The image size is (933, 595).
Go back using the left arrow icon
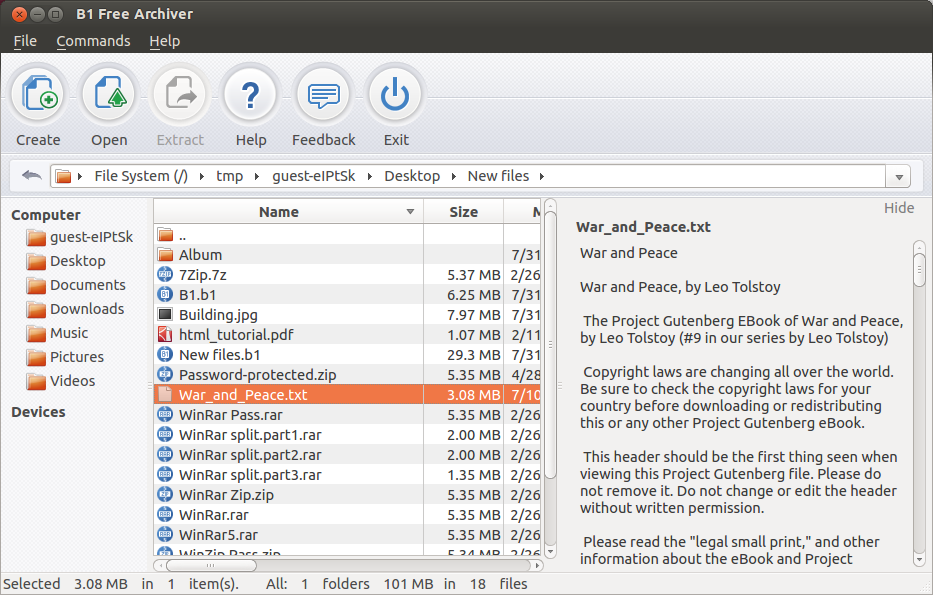click(x=31, y=176)
